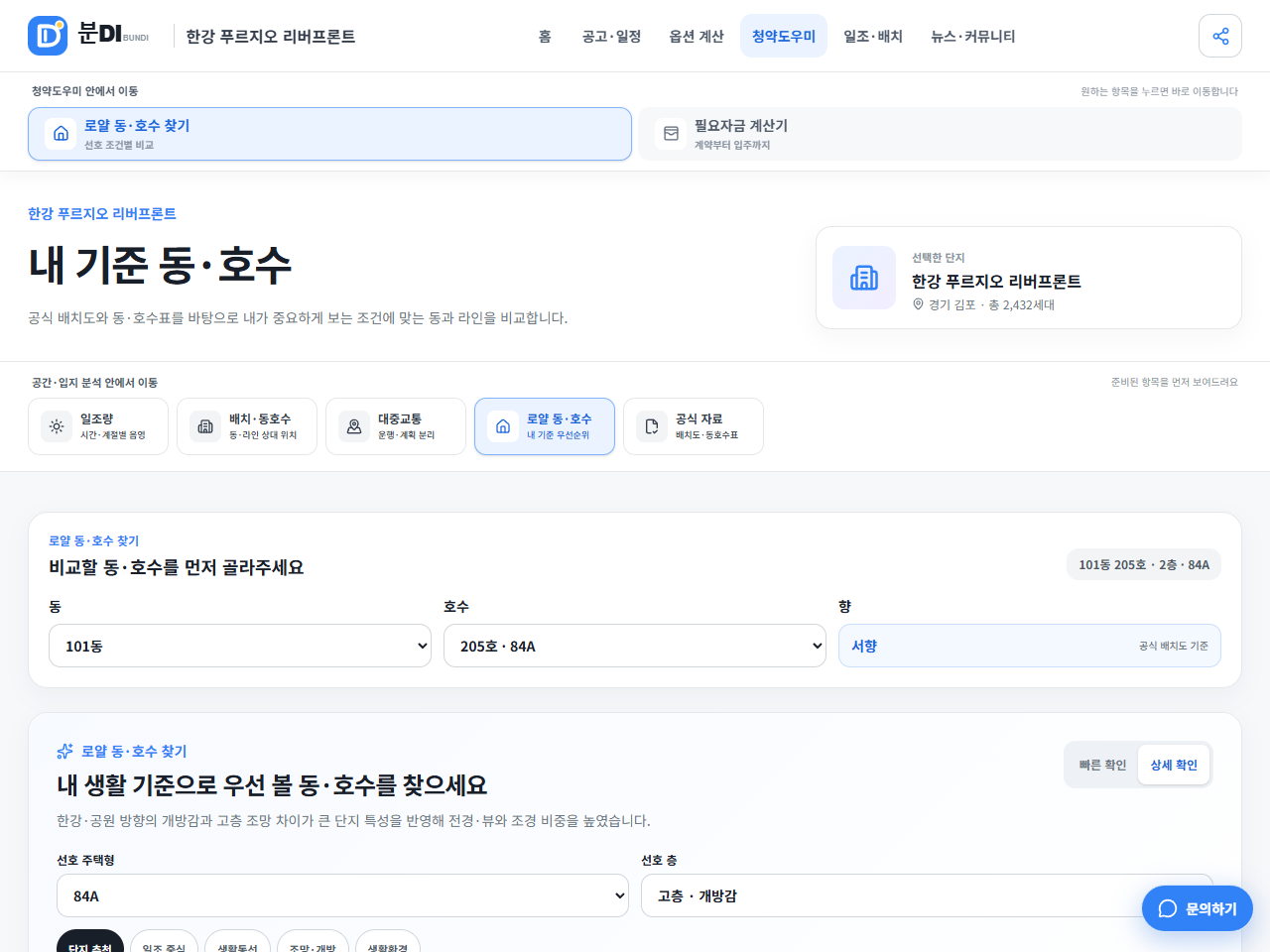Click the 한강 푸르지오 리버프론트 breadcrumb link
The width and height of the screenshot is (1270, 952).
102,213
